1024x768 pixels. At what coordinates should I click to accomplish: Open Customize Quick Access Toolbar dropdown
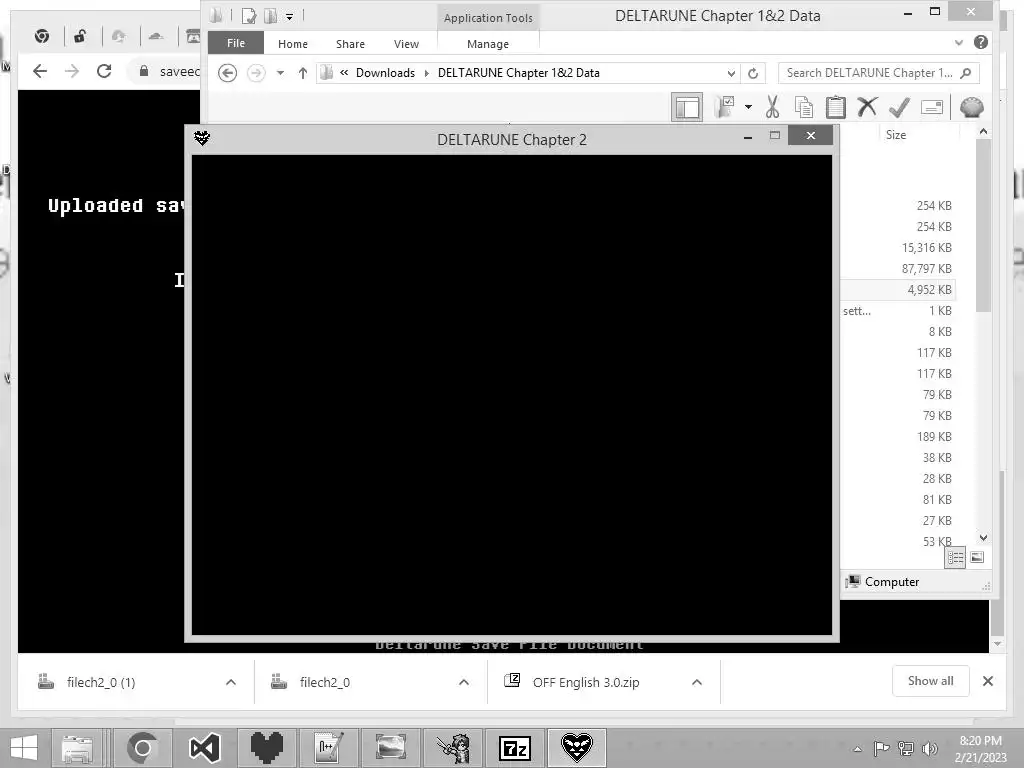[x=289, y=16]
